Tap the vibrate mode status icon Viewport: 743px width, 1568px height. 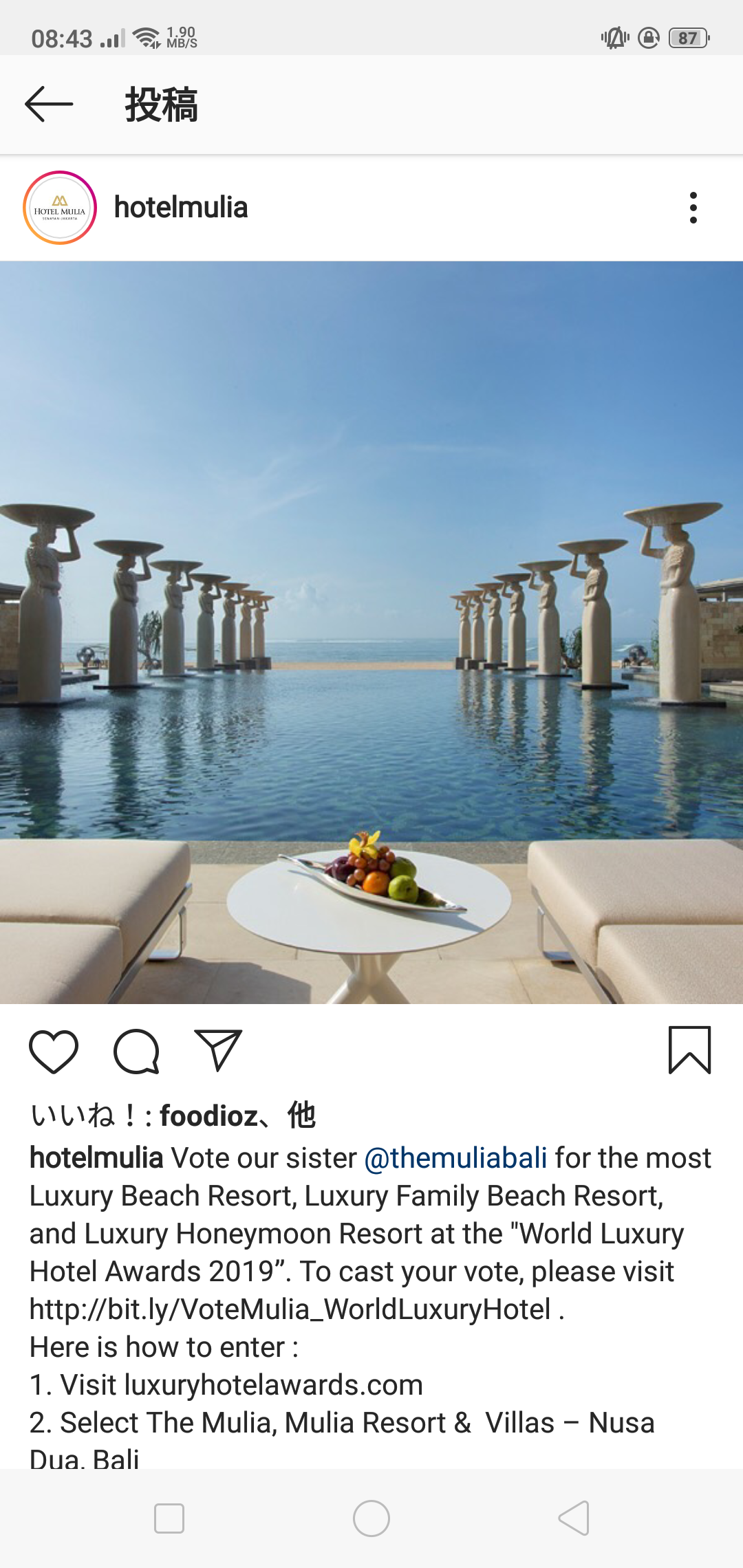coord(615,38)
